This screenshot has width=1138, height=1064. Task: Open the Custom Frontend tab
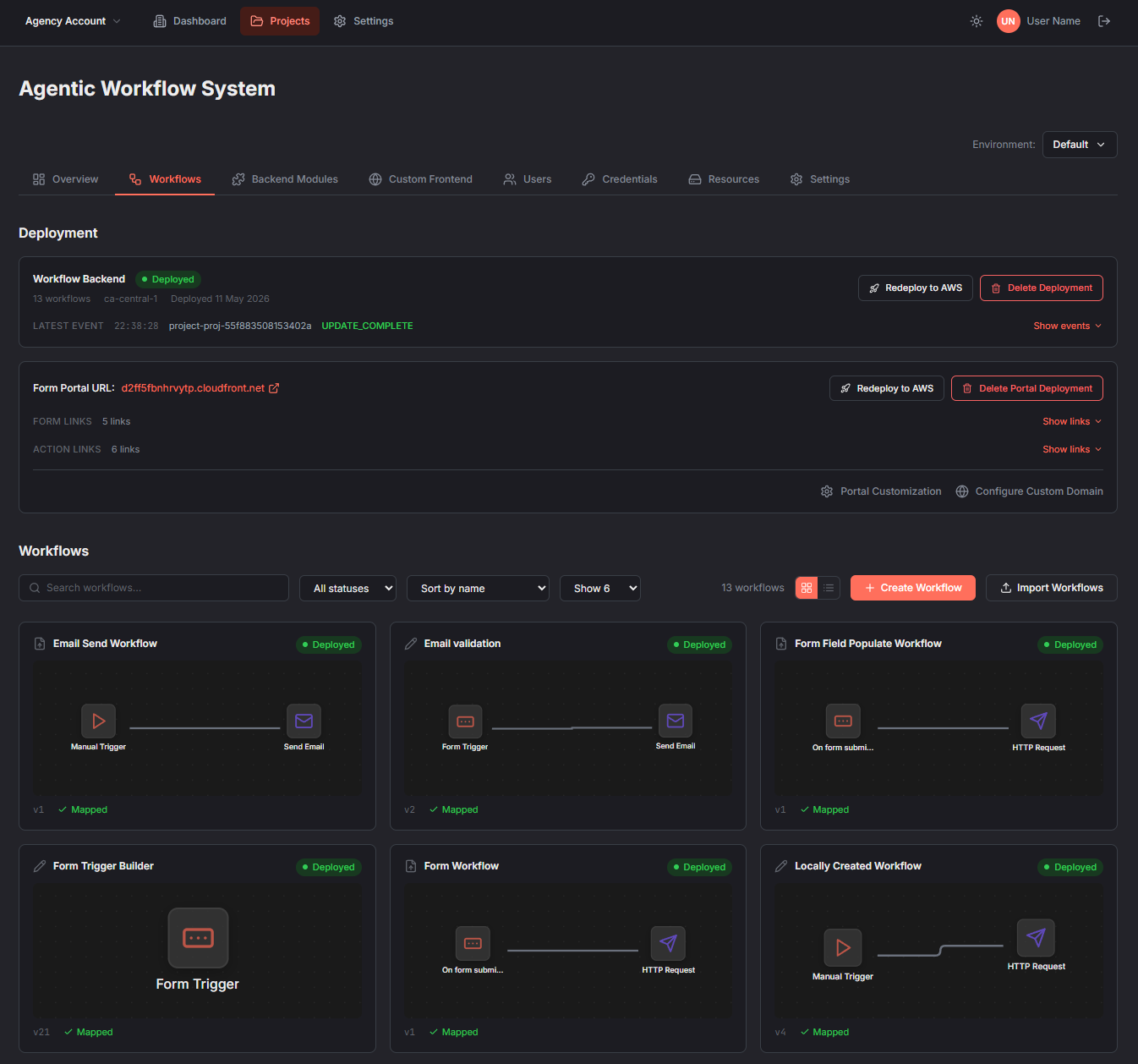[x=421, y=179]
